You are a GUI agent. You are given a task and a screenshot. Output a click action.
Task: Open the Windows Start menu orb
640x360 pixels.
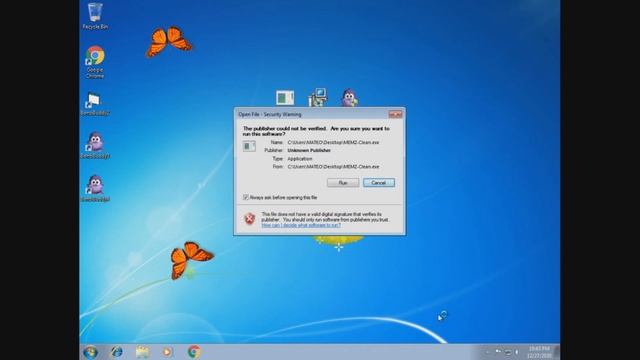[90, 352]
